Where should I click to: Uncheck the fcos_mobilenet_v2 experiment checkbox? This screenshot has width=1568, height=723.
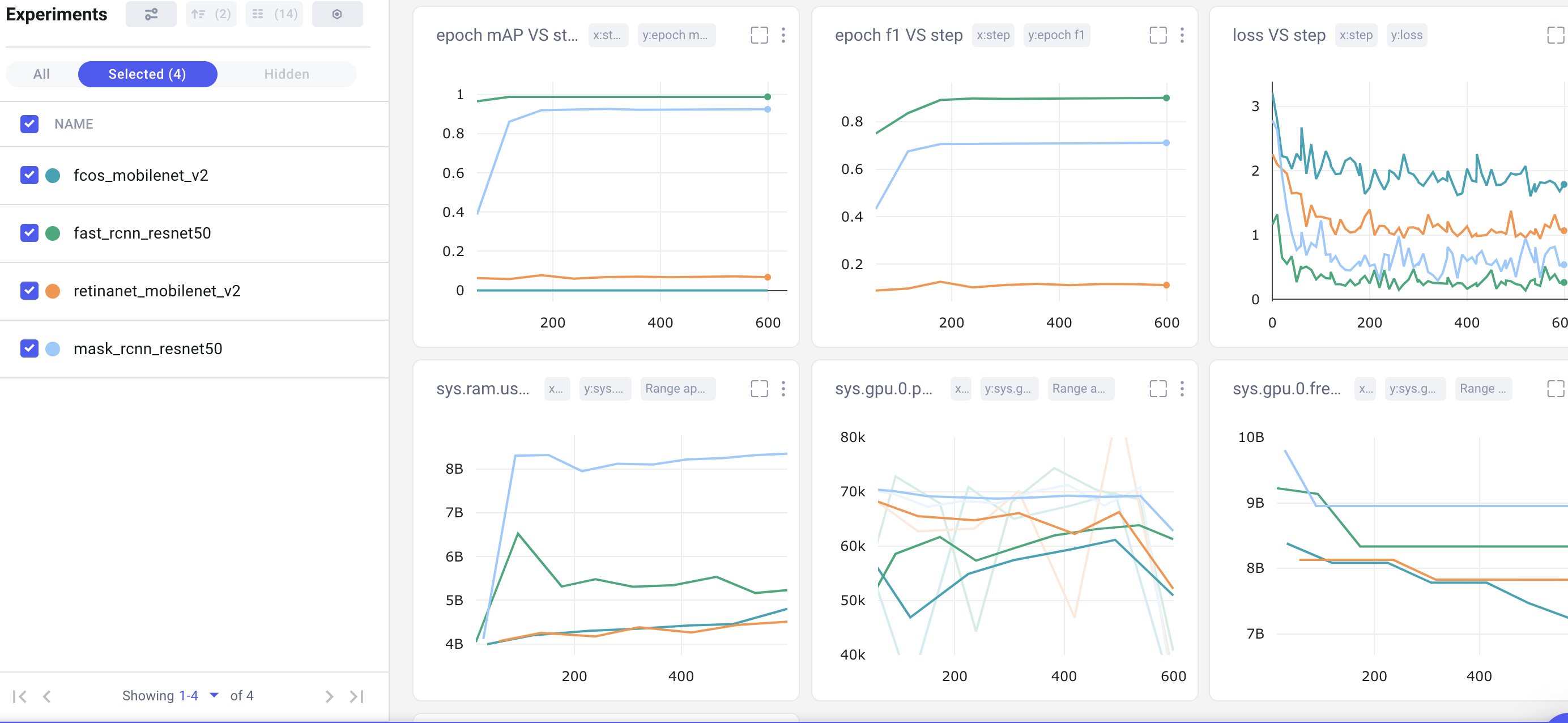click(29, 176)
